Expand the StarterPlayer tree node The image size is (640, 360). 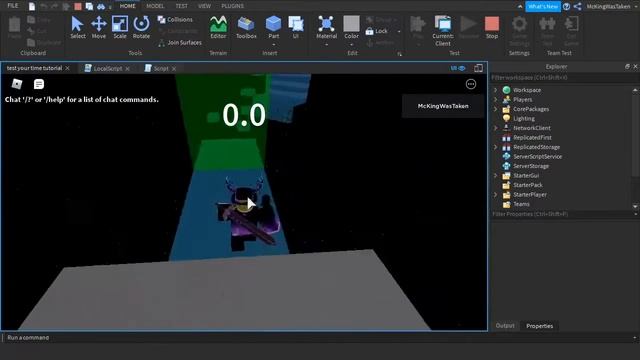[x=496, y=195]
